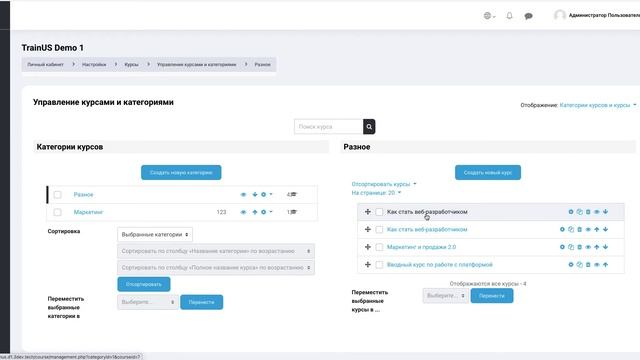Edit settings of Вводный курс по работе с платформой
This screenshot has height=360, width=640.
(x=571, y=264)
